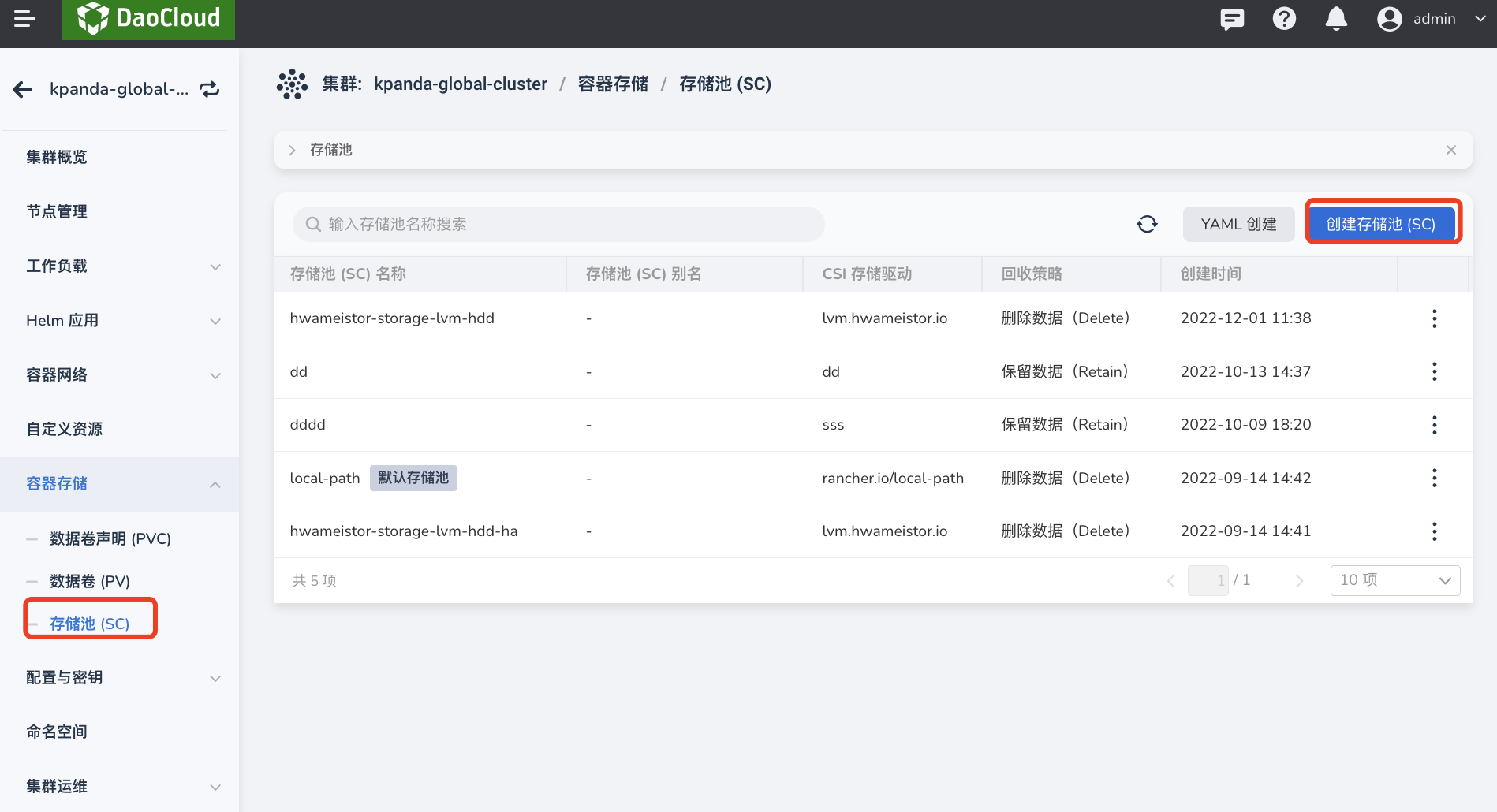
Task: Open row actions for dddd storage pool
Action: click(1434, 425)
